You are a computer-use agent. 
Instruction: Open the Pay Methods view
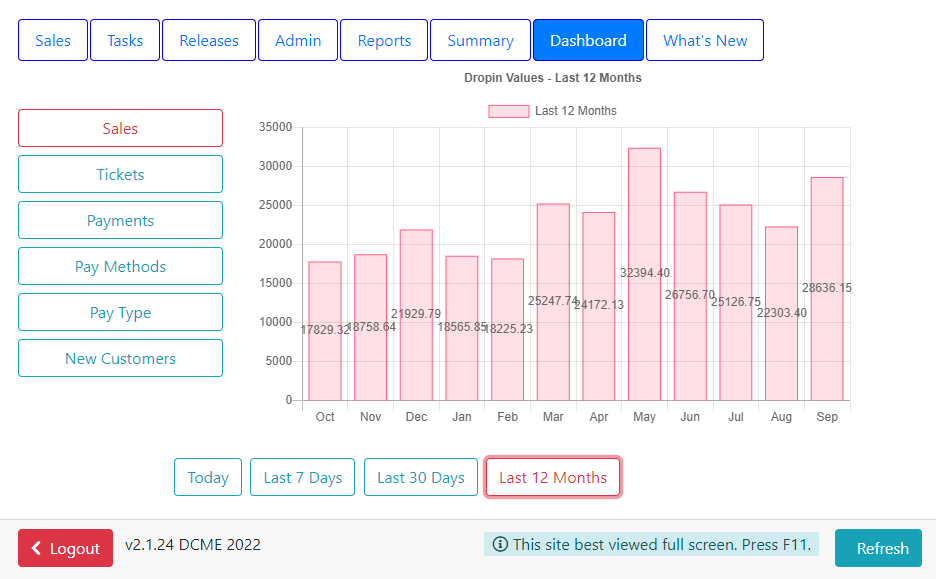point(120,266)
